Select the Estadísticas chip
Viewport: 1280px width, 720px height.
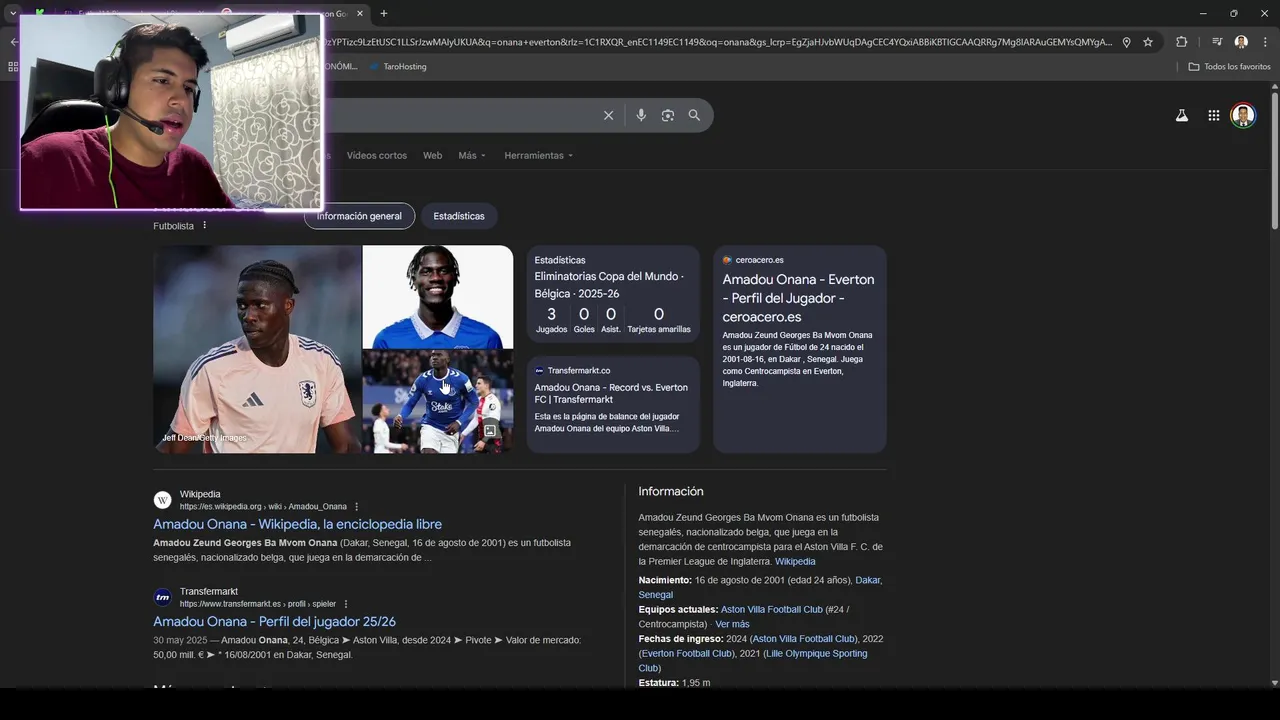[x=459, y=216]
